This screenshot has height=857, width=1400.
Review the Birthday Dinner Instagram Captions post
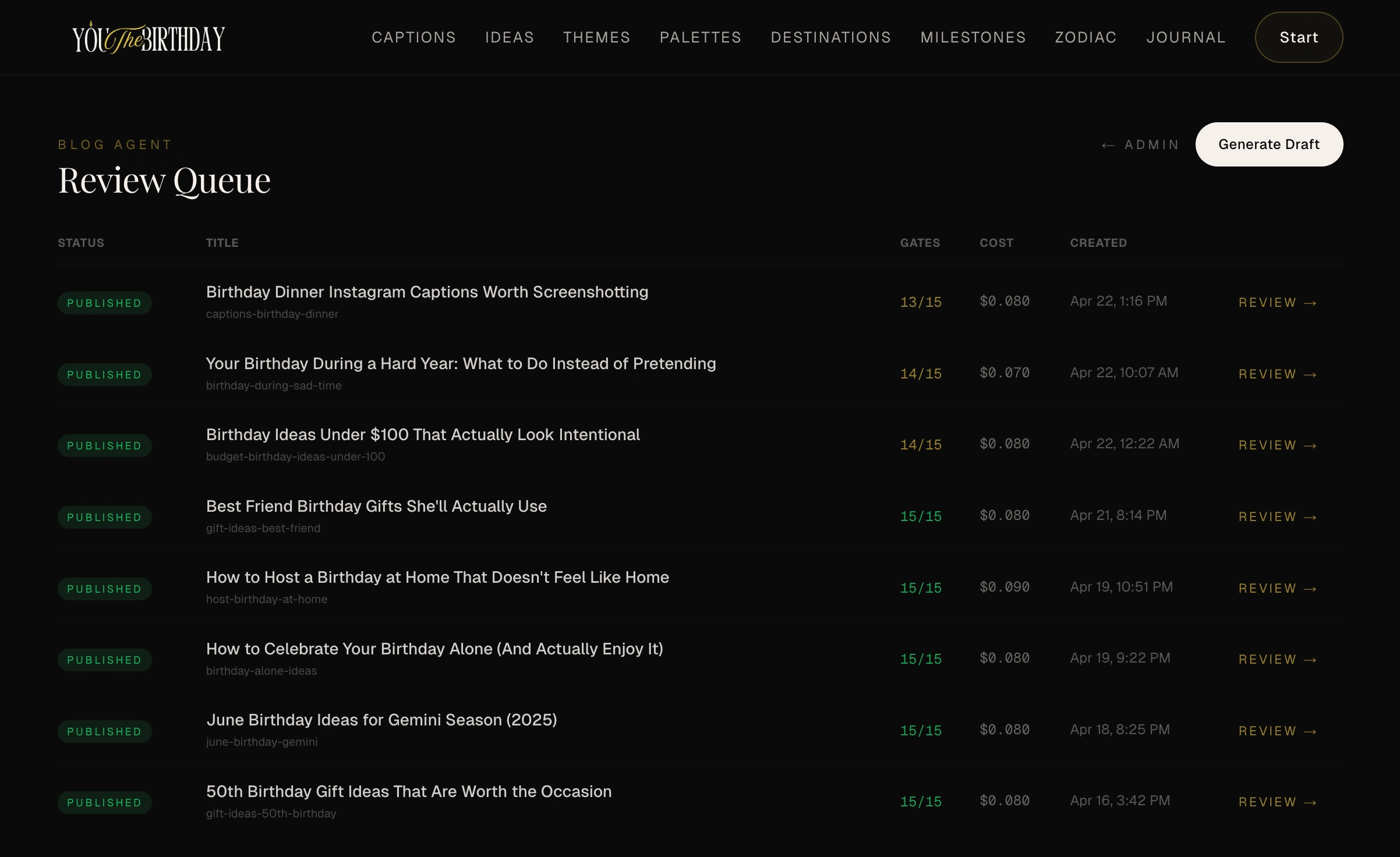tap(1277, 303)
